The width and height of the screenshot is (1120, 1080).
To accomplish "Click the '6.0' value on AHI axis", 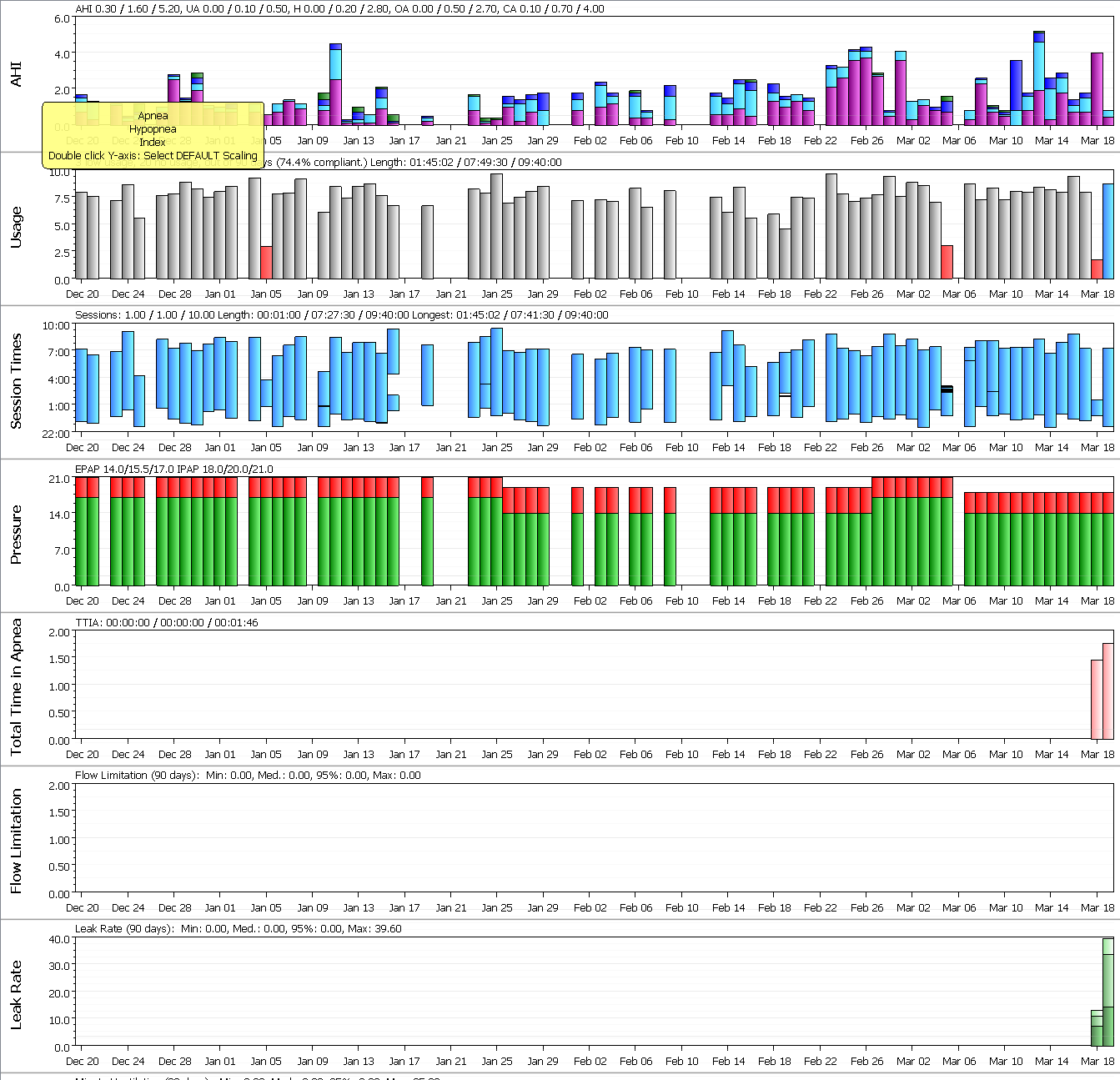I will coord(62,18).
